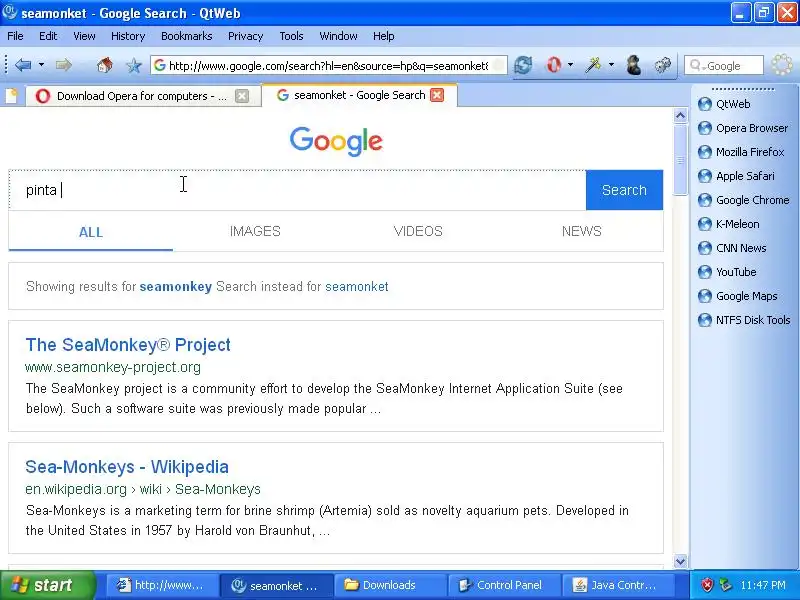The image size is (800, 600).
Task: Open the back history dropdown arrow
Action: pos(41,65)
